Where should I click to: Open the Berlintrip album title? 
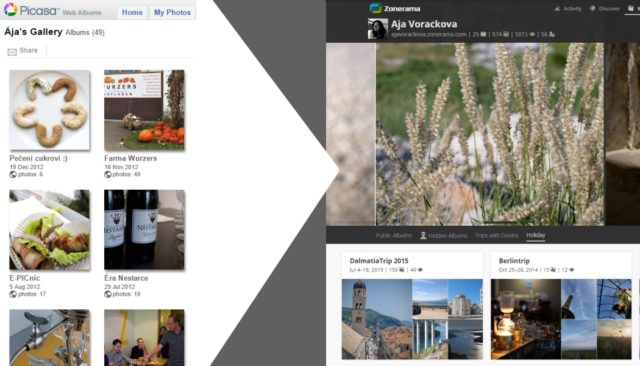point(514,261)
